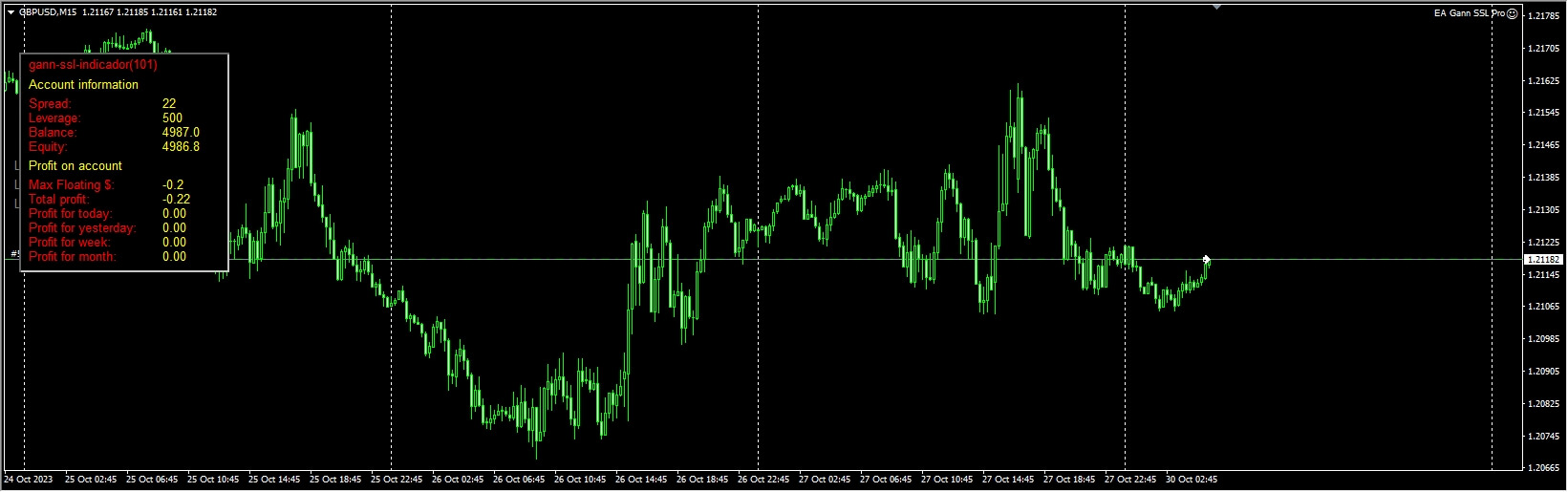Click 1.20665 on the price scale

1544,468
